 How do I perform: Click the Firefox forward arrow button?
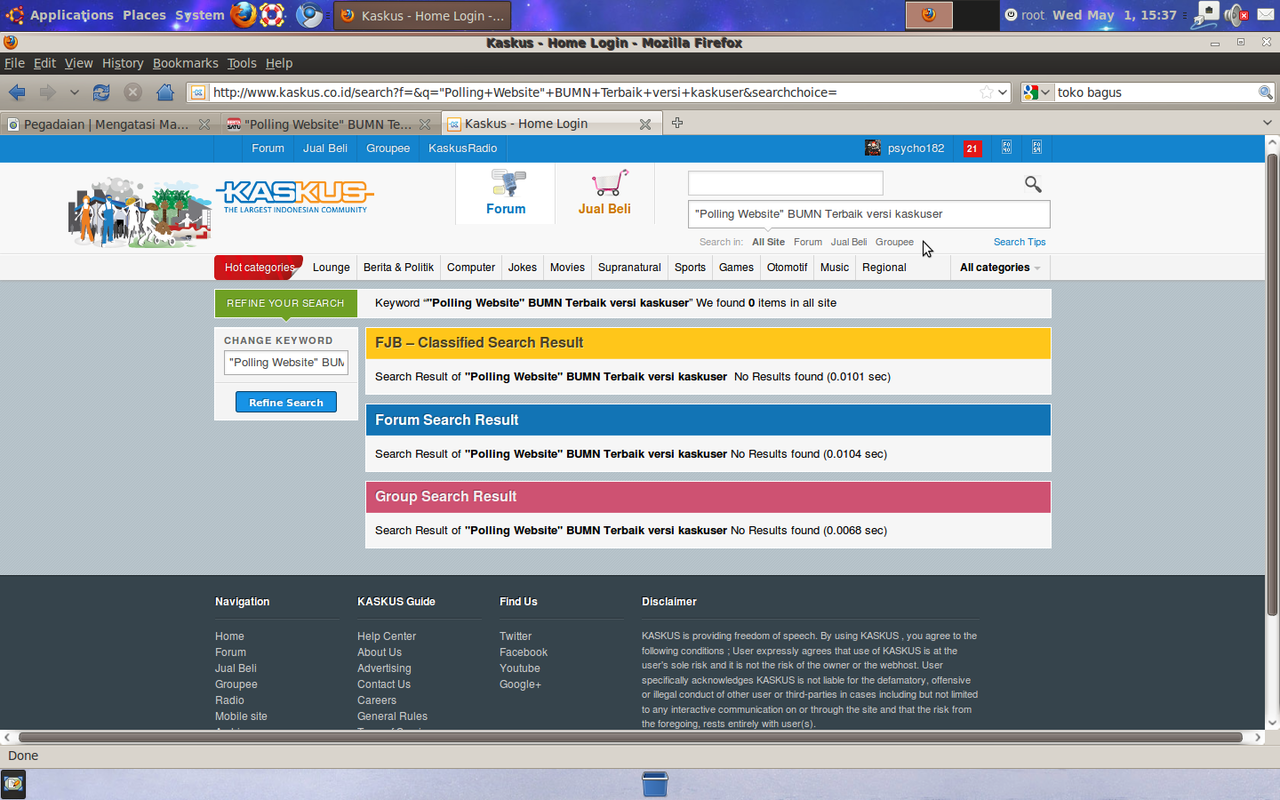point(47,92)
